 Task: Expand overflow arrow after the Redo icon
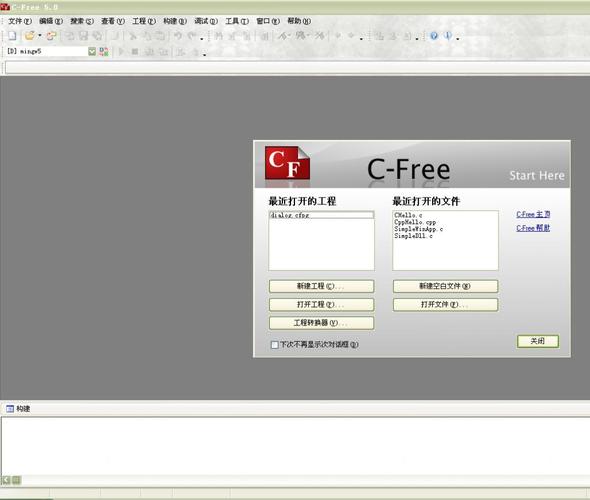point(202,38)
